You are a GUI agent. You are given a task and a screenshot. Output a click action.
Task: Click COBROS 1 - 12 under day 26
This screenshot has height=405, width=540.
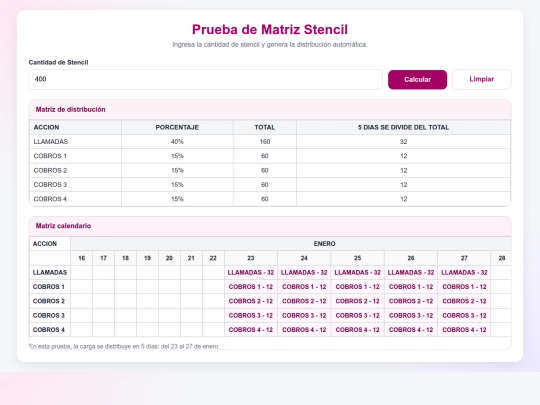[411, 287]
